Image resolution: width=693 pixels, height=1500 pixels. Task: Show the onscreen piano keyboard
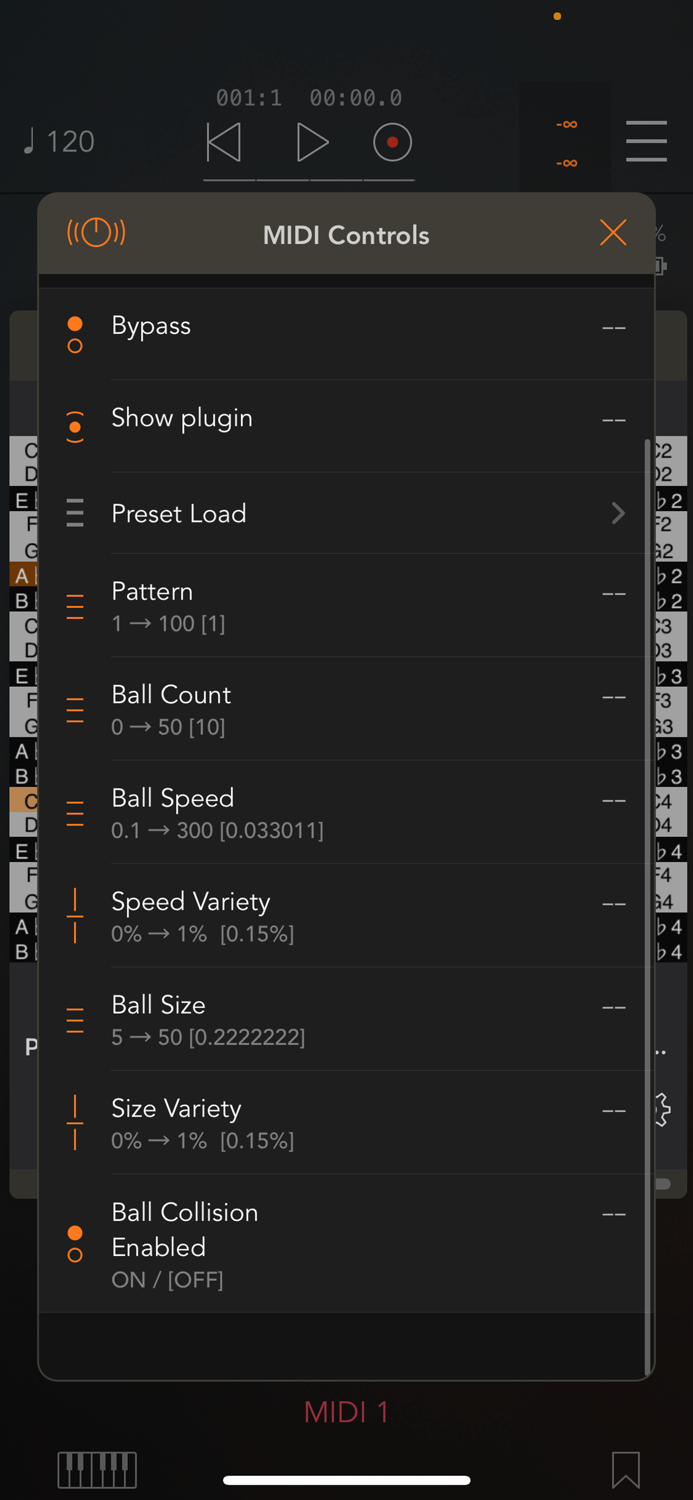[97, 1470]
